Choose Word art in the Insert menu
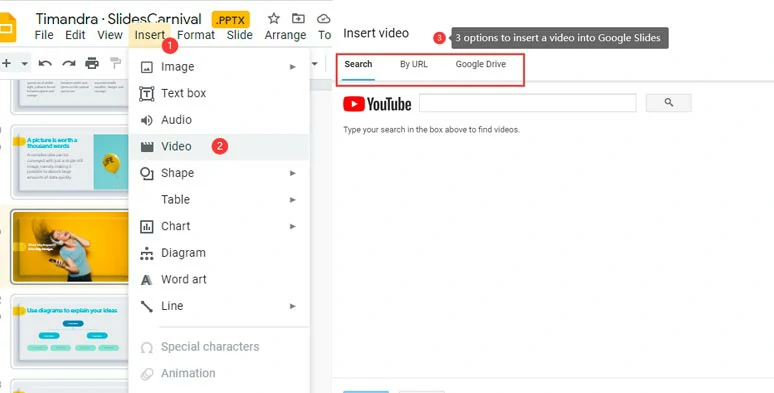This screenshot has width=774, height=393. click(x=219, y=279)
